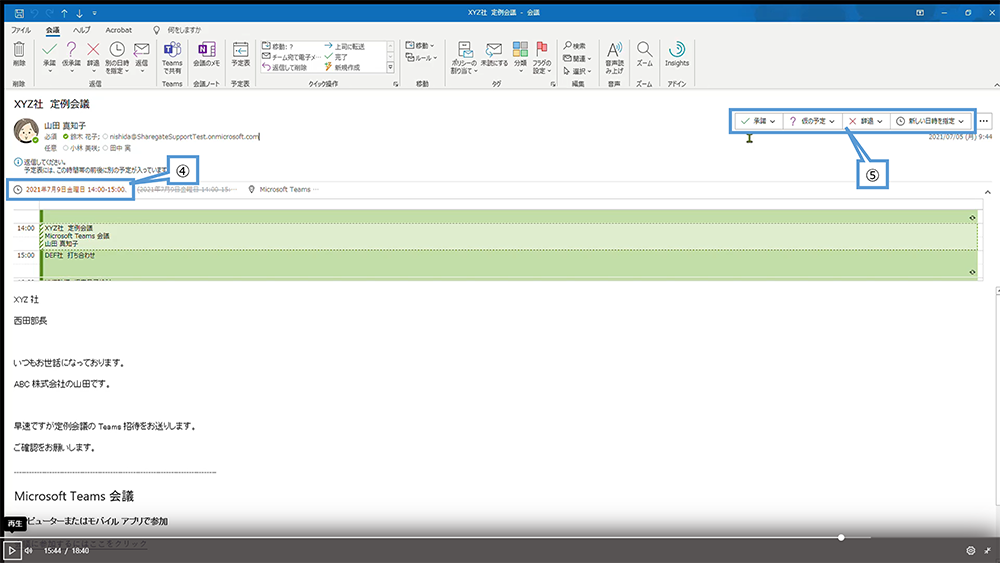
Task: Select the 完了 quick step
Action: pos(336,57)
